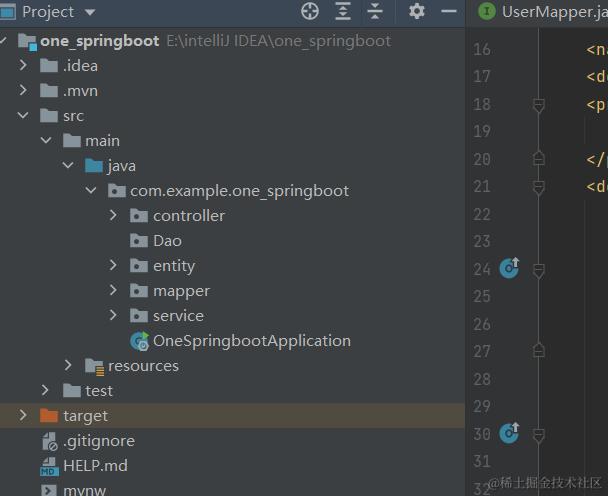The height and width of the screenshot is (496, 608).
Task: Click gutter implementation icon on line 24
Action: pos(509,267)
